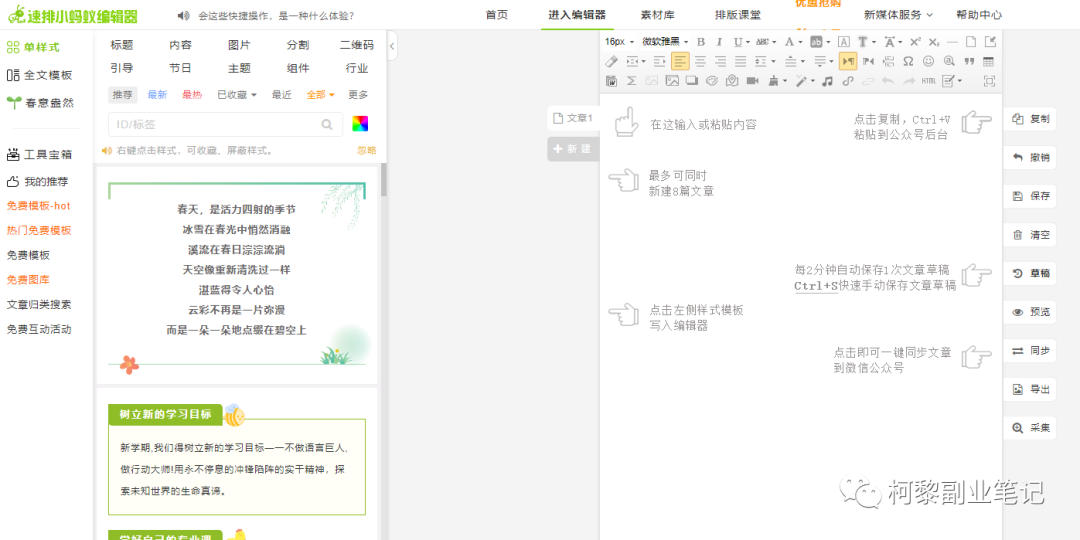Image resolution: width=1080 pixels, height=540 pixels.
Task: Open HTML source code view
Action: point(929,81)
